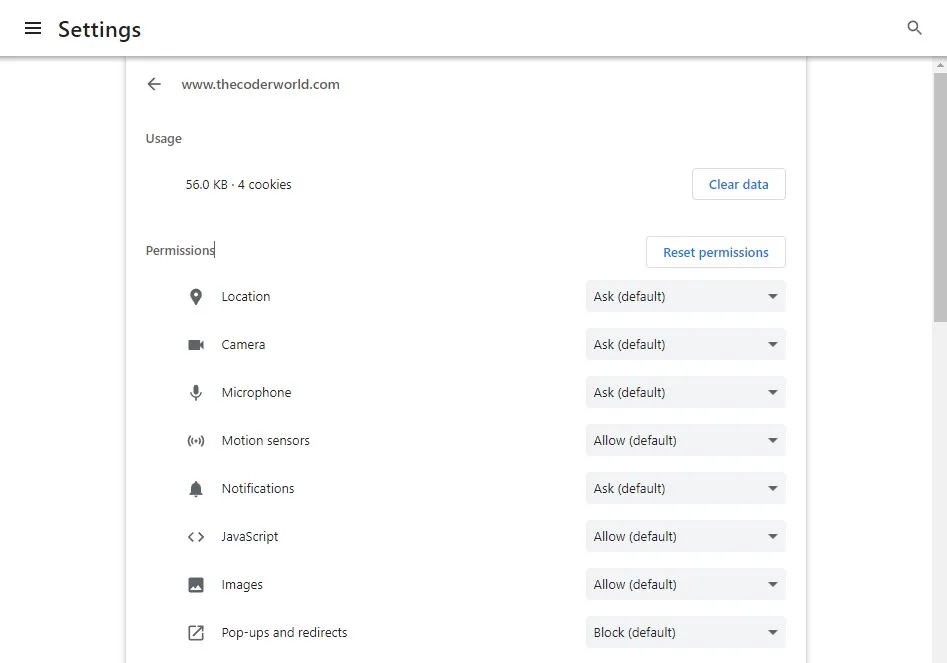Click the JavaScript code brackets icon
The width and height of the screenshot is (947, 663).
[196, 537]
